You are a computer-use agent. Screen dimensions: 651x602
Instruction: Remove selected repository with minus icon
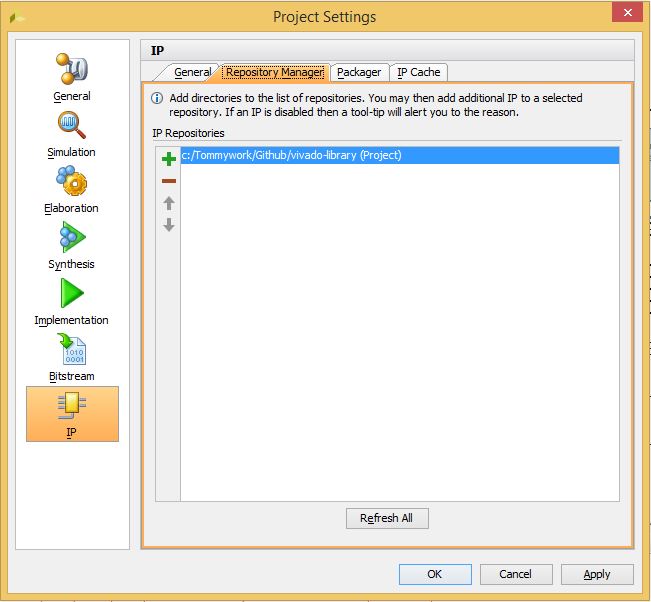(x=169, y=181)
